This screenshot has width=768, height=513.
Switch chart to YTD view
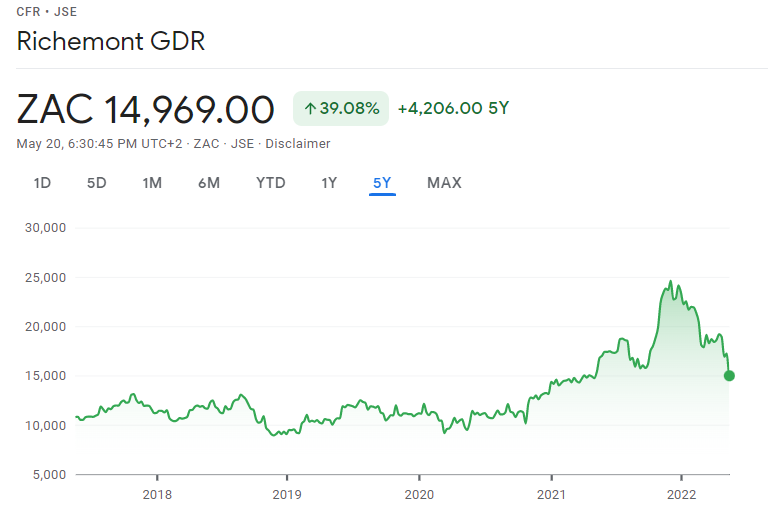[270, 183]
